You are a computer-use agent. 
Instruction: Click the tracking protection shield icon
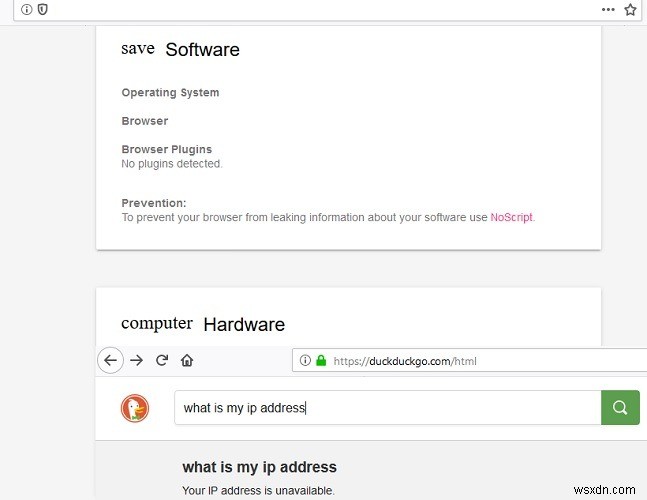[x=42, y=9]
